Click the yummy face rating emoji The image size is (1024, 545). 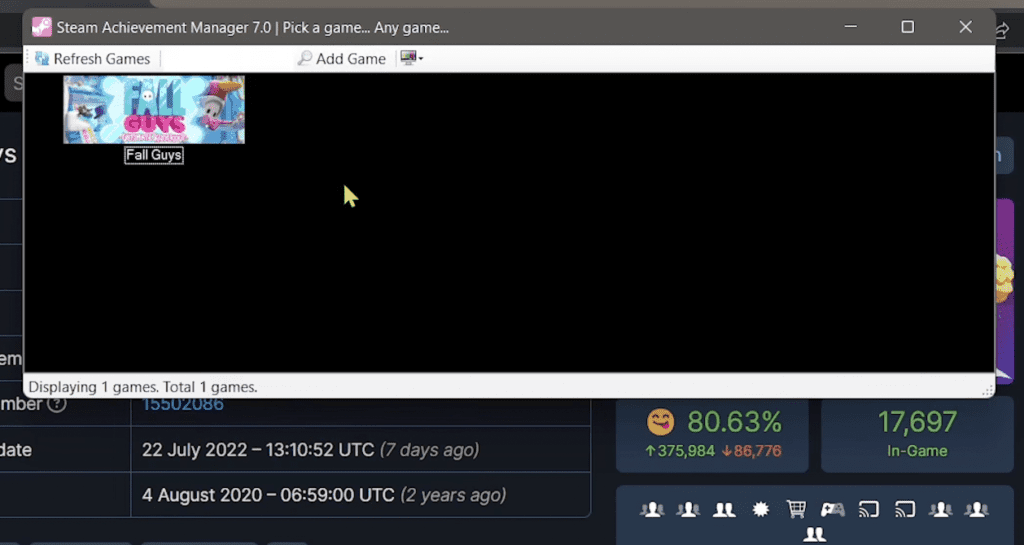(x=661, y=422)
